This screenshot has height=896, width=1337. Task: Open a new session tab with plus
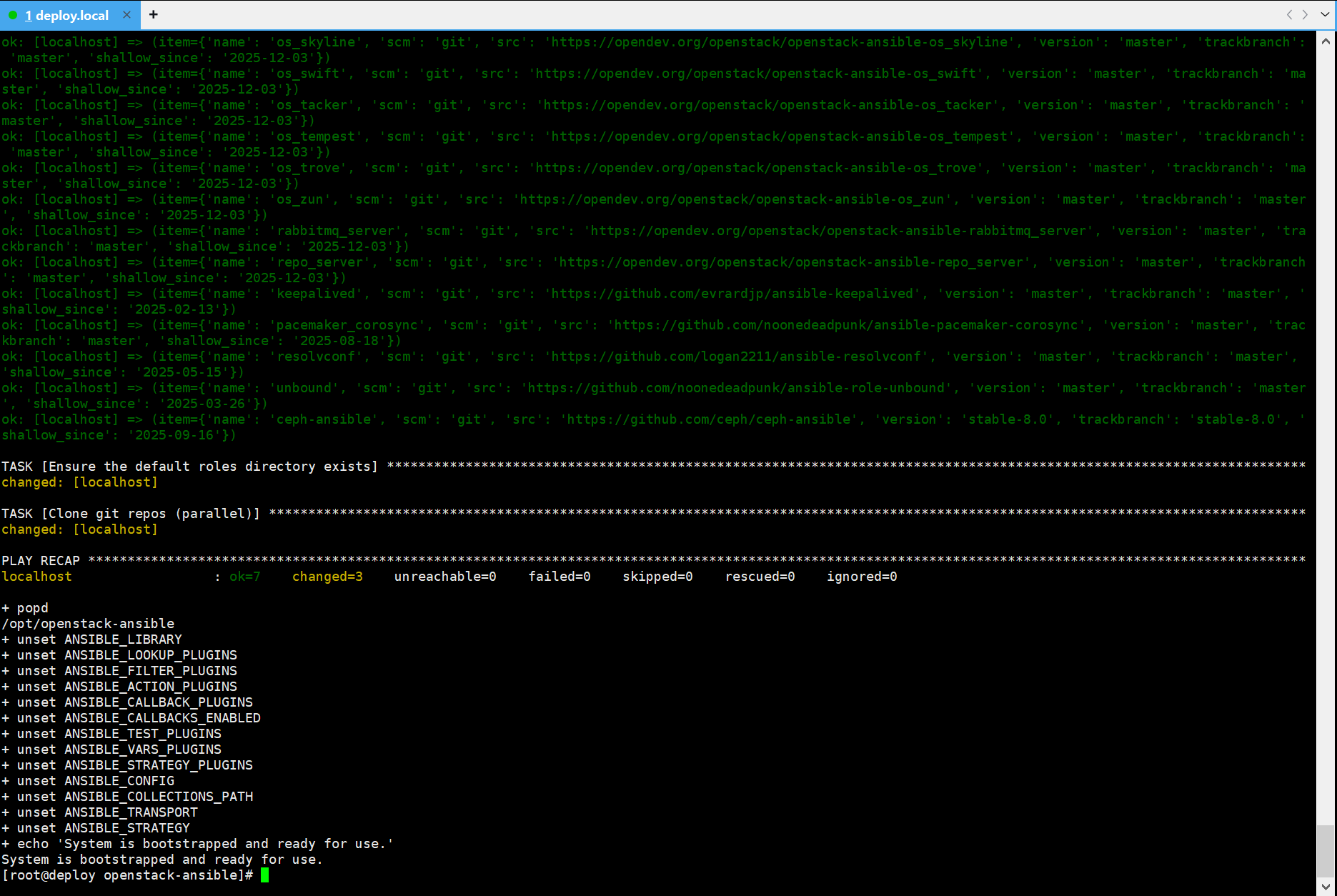click(153, 14)
